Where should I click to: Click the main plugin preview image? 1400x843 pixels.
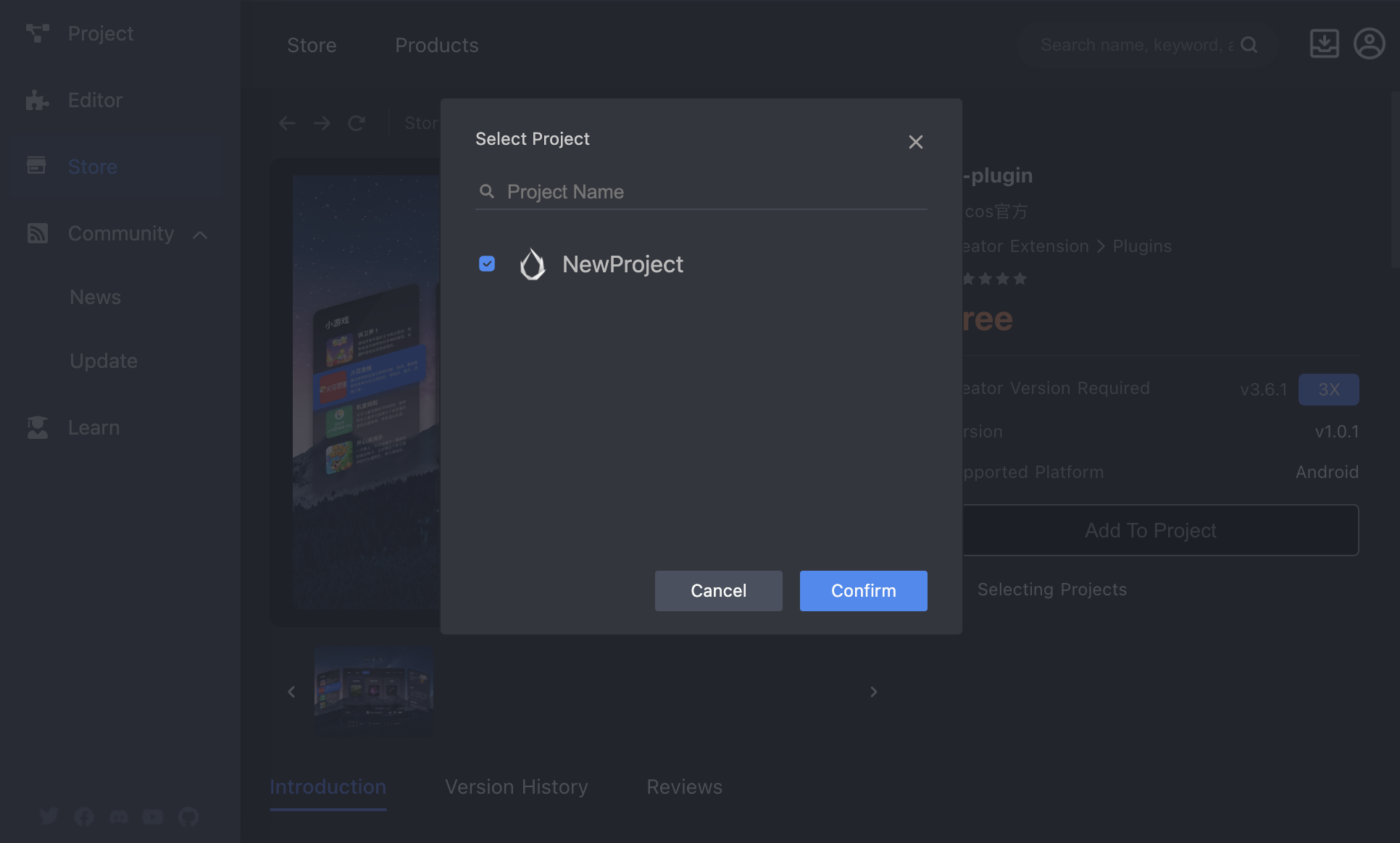coord(366,391)
